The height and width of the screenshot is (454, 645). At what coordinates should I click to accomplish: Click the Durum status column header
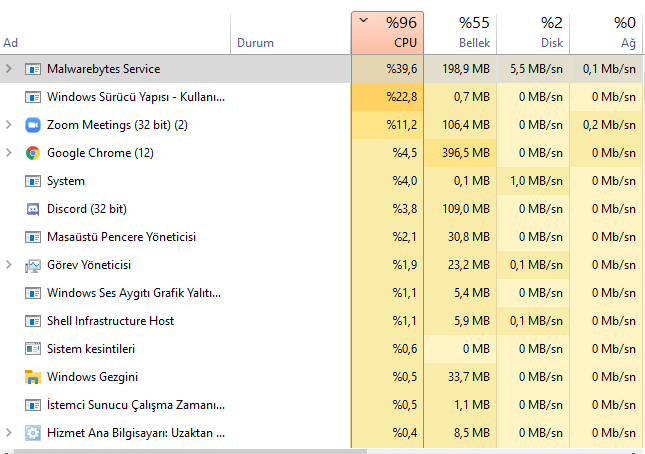tap(255, 43)
